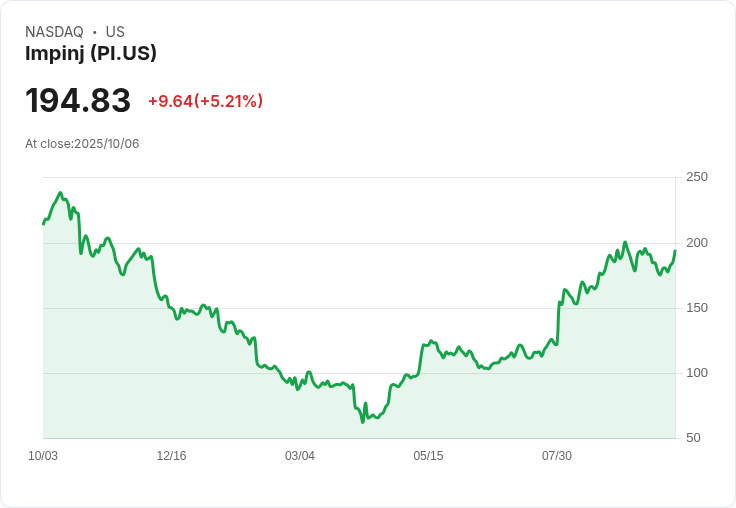Select the 03/04 date axis label
Screen dimensions: 736x508
click(300, 456)
